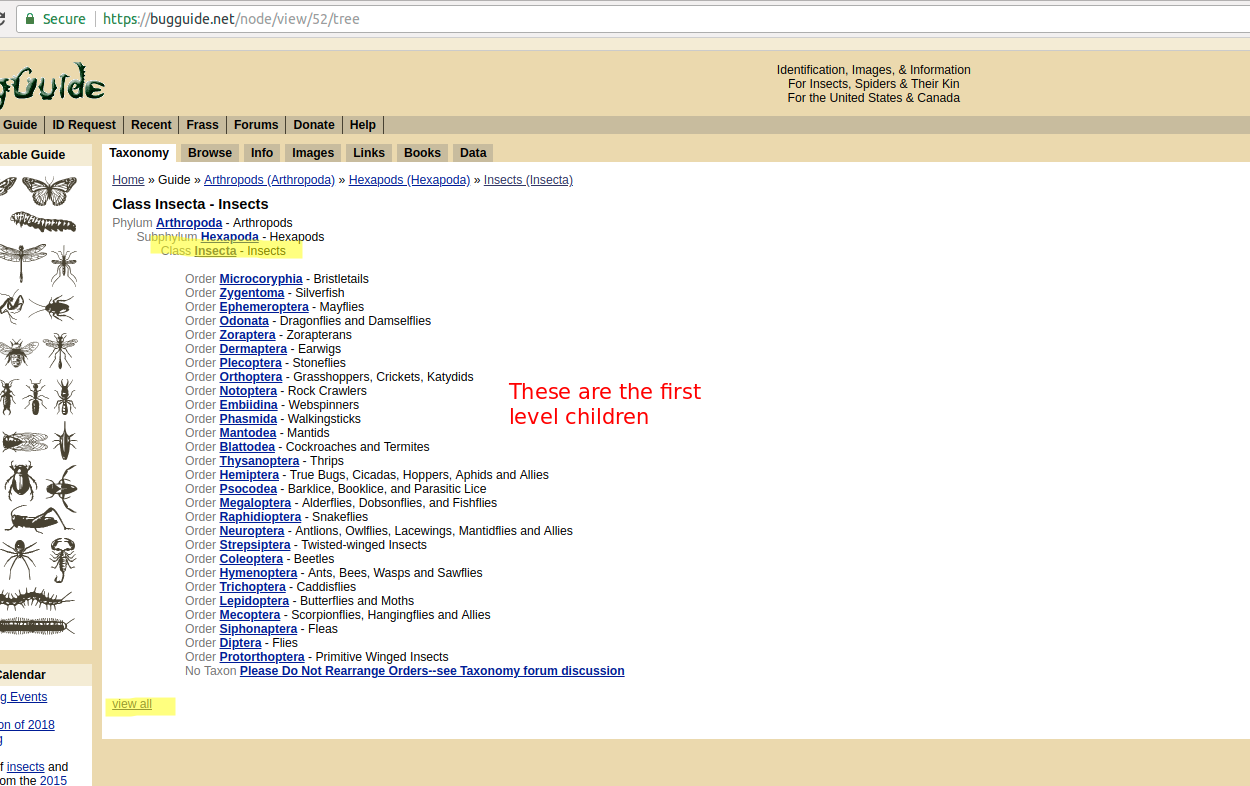Select the praying mantis guide icon

[15, 305]
